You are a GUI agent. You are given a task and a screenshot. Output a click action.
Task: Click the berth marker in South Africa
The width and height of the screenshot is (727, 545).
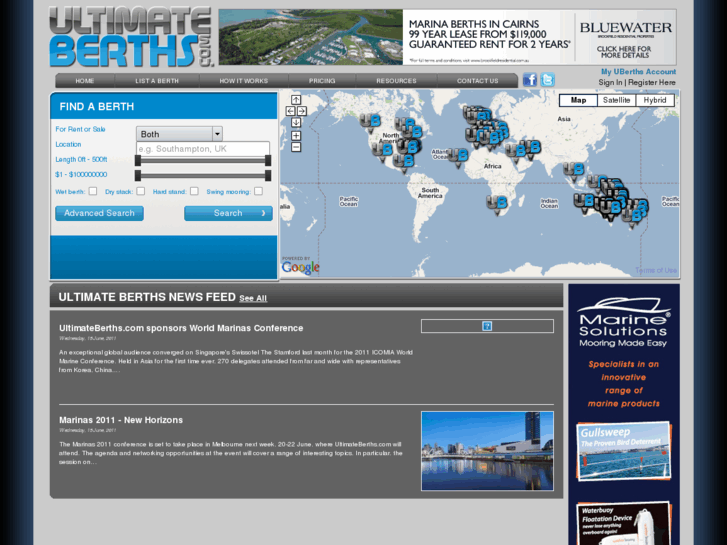[497, 205]
